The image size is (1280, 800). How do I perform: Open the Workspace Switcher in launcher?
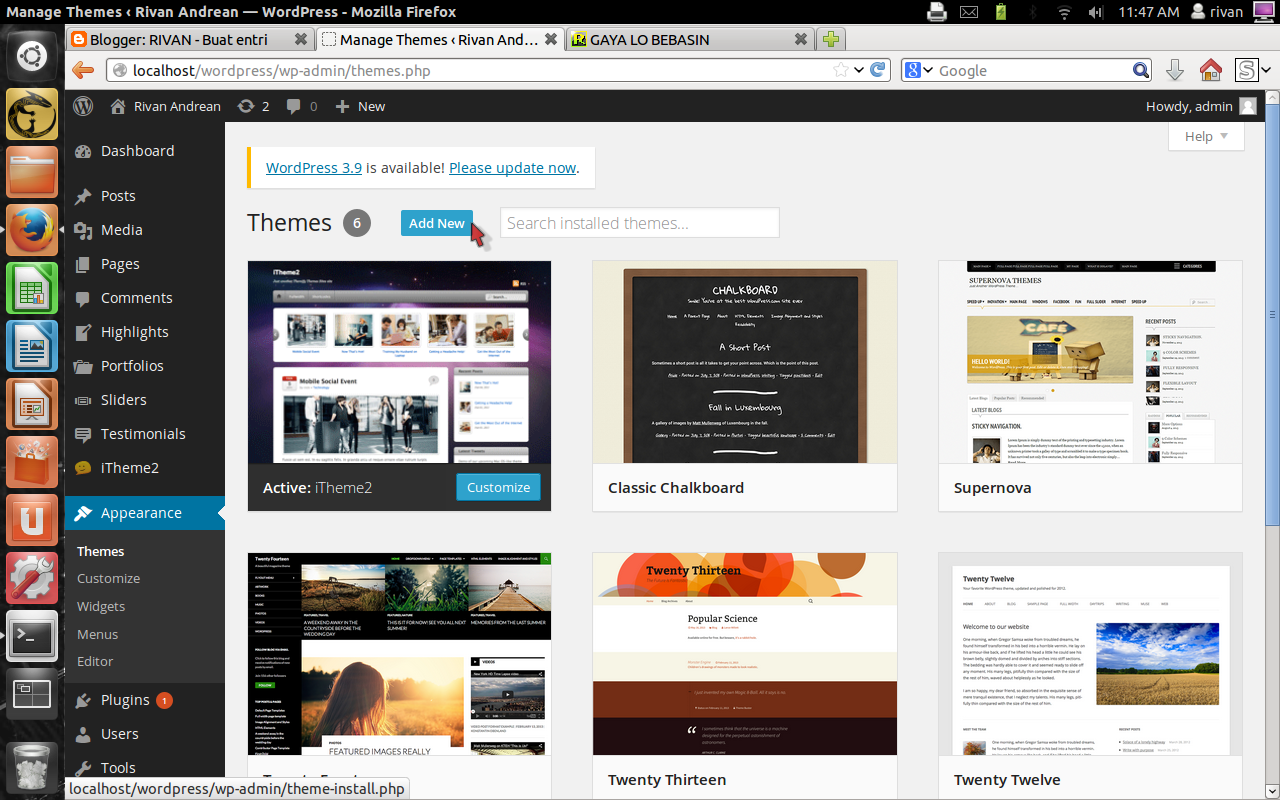[32, 695]
